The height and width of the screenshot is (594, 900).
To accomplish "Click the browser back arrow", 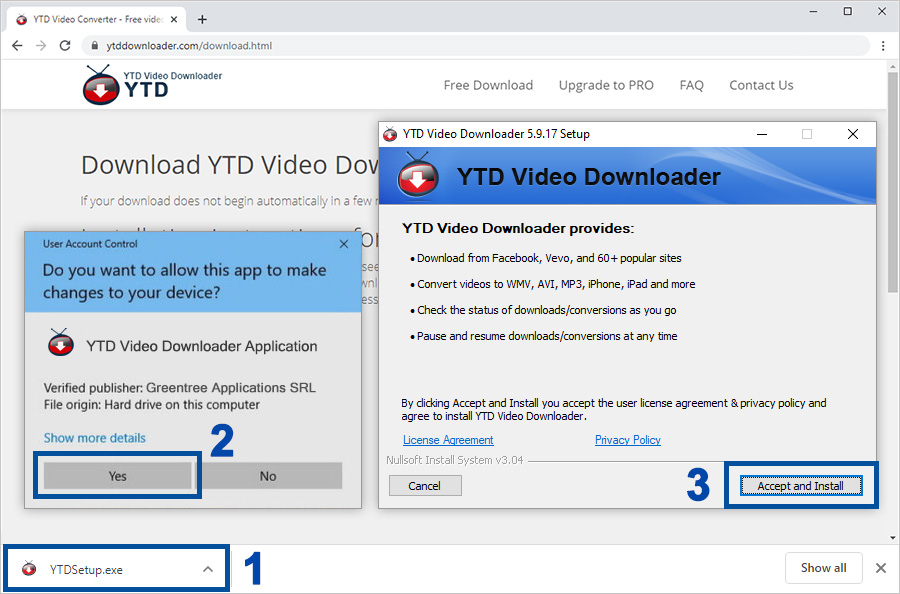I will (17, 46).
